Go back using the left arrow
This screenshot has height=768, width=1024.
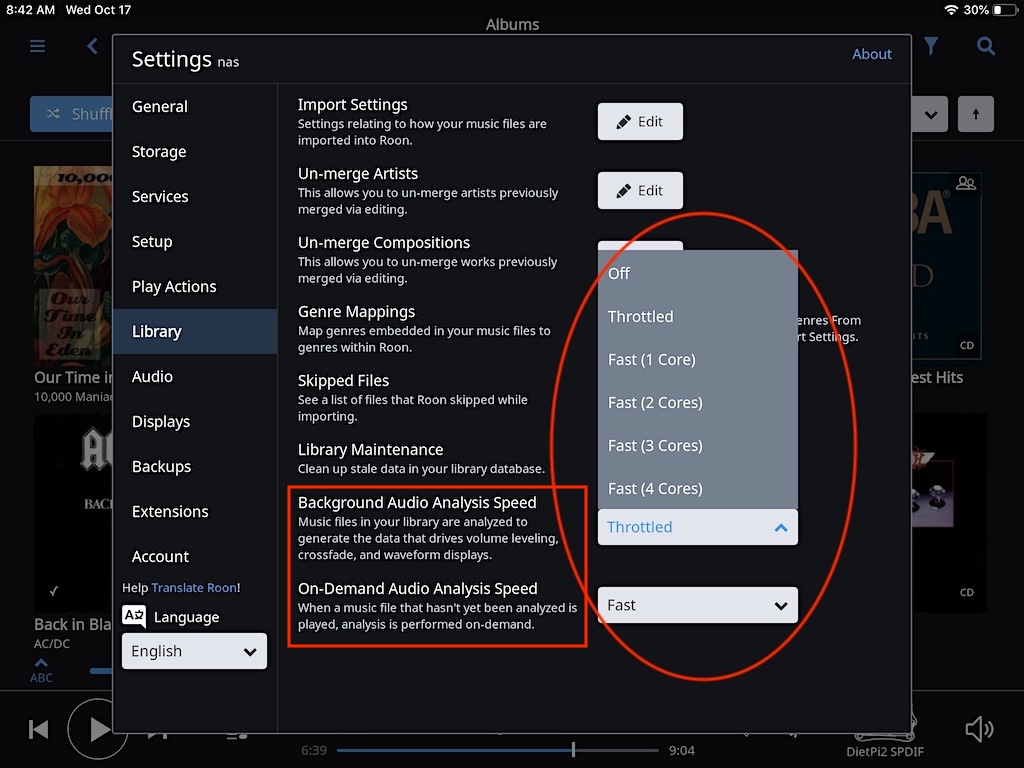click(x=92, y=46)
